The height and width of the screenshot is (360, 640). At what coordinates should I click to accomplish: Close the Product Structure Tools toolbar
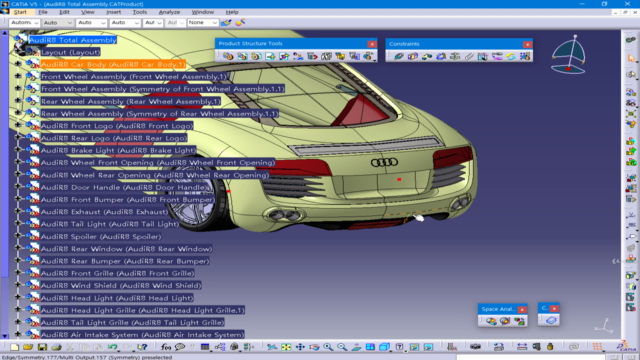[x=372, y=44]
